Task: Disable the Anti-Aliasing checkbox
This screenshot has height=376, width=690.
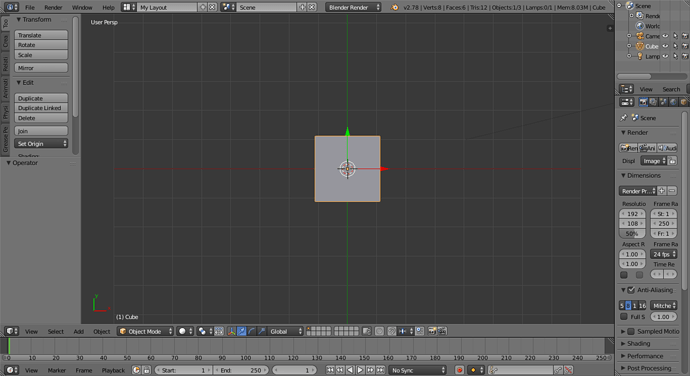Action: point(631,290)
